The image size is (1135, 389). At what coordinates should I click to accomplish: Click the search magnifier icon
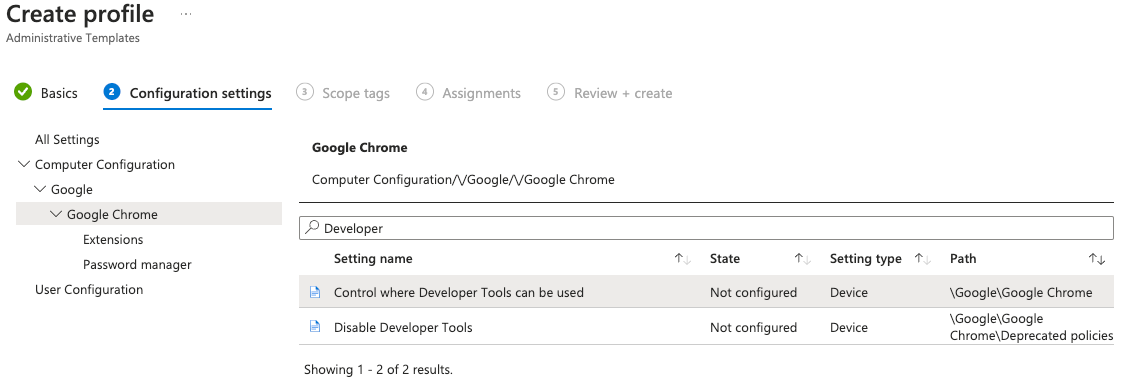coord(312,227)
